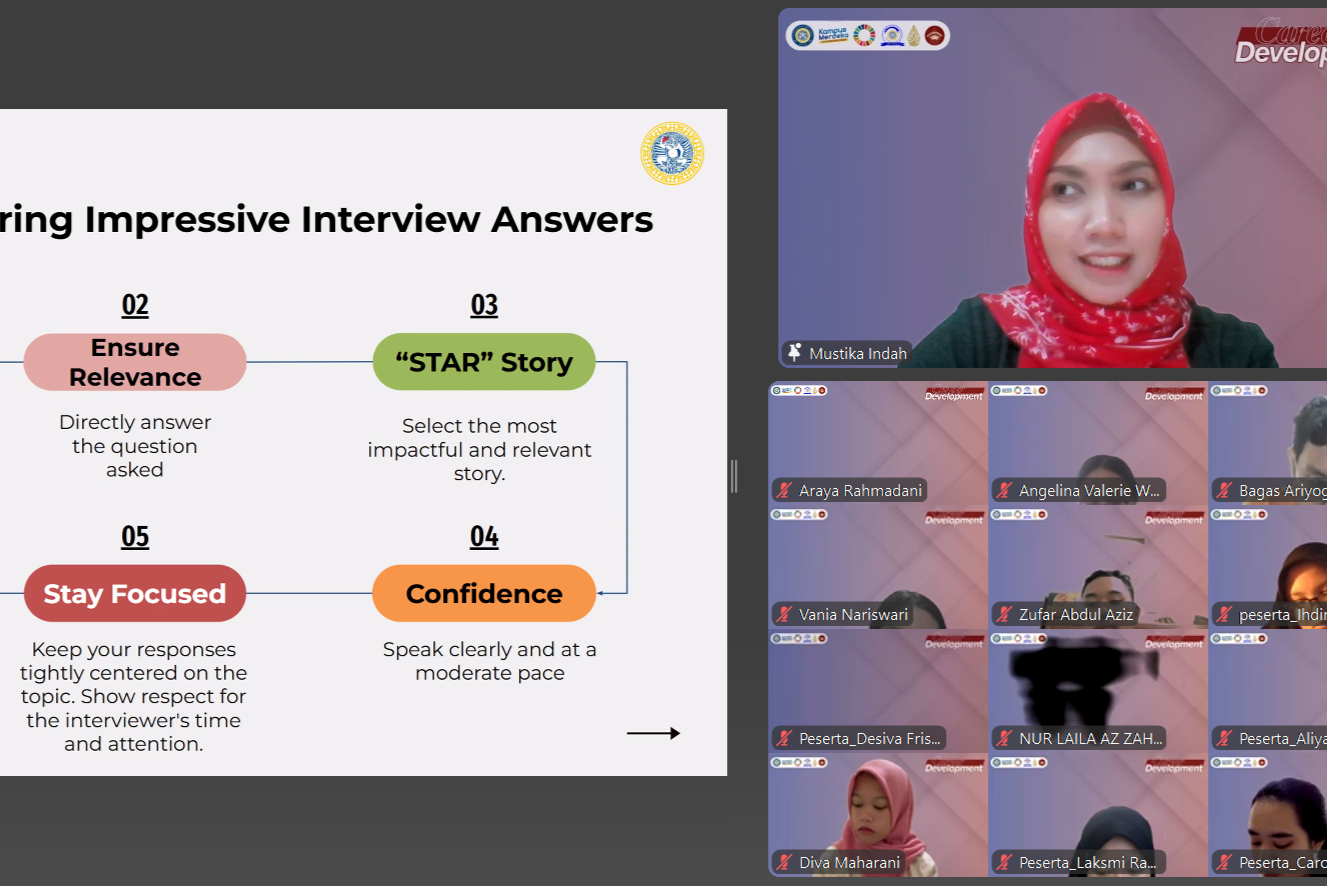Click the "STAR" Story pill on the slide
Screen dimensions: 1327x886
(x=484, y=362)
